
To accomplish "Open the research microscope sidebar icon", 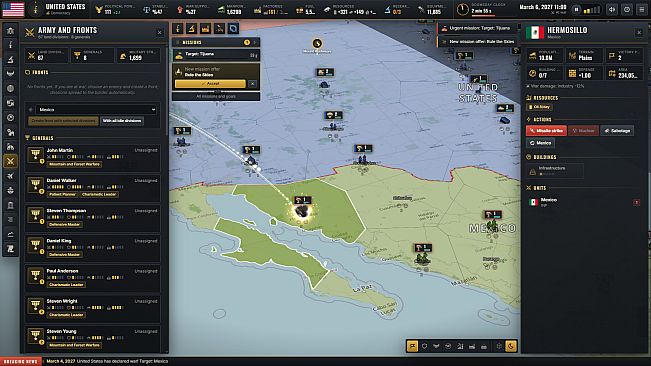I will (x=10, y=59).
